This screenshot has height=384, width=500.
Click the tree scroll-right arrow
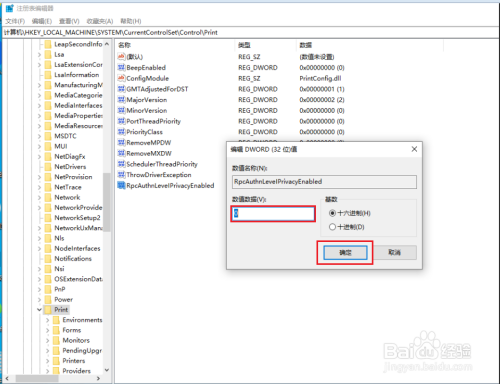[x=98, y=379]
